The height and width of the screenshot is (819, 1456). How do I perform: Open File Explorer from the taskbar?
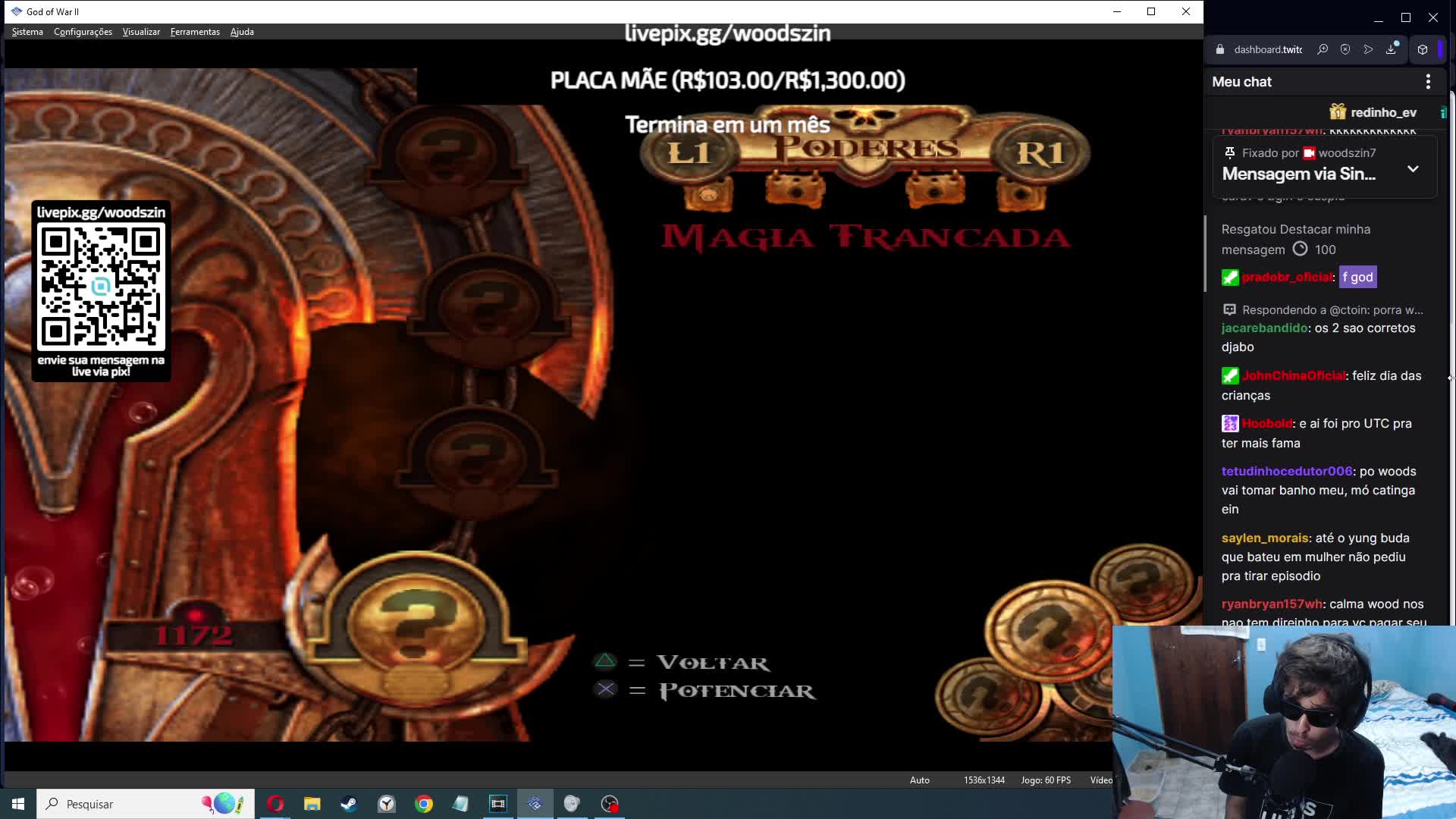pyautogui.click(x=312, y=804)
